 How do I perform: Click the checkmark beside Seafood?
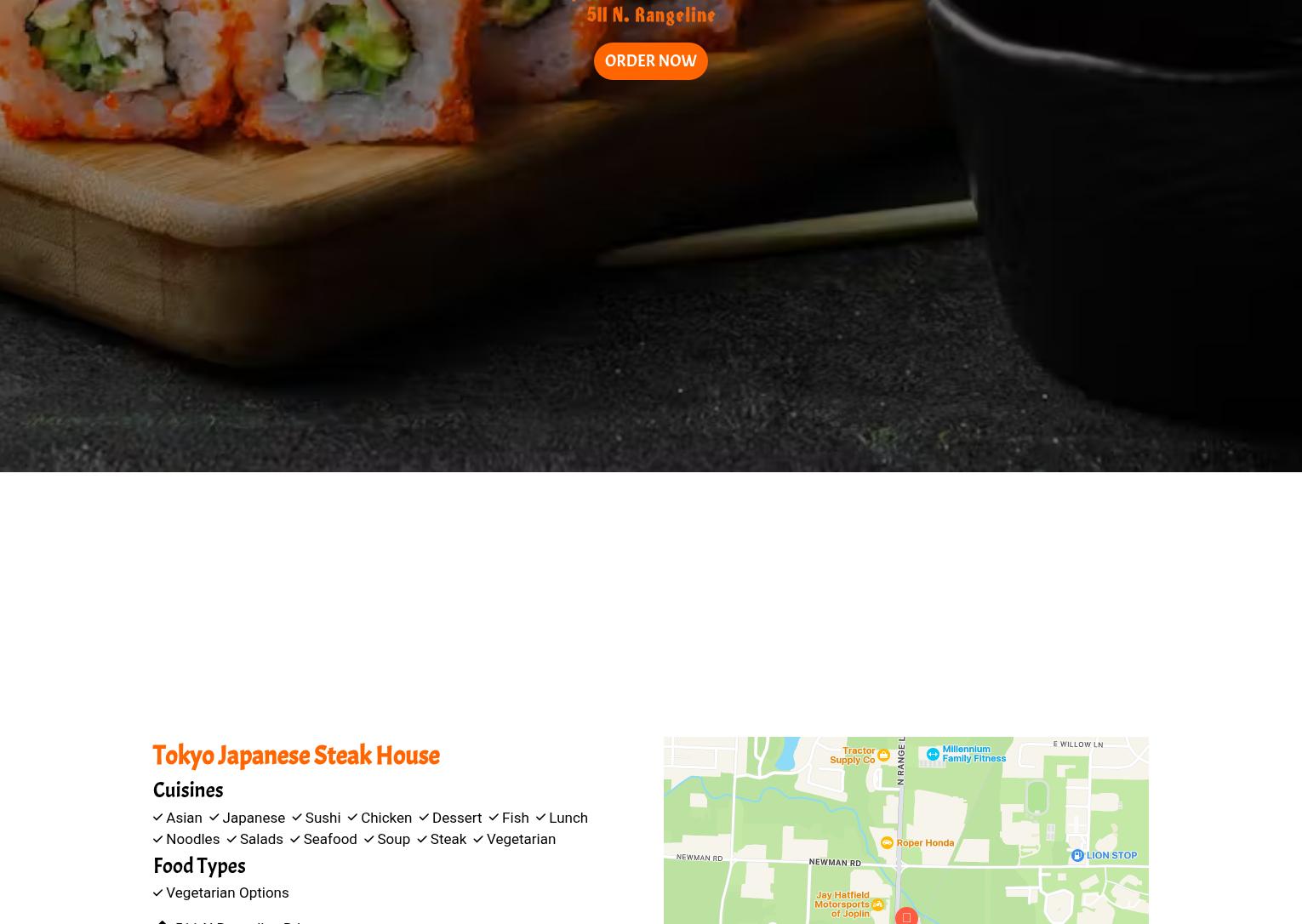(294, 839)
